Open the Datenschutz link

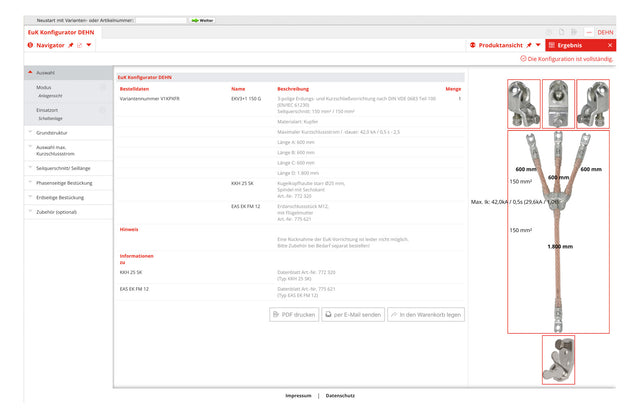click(x=340, y=396)
